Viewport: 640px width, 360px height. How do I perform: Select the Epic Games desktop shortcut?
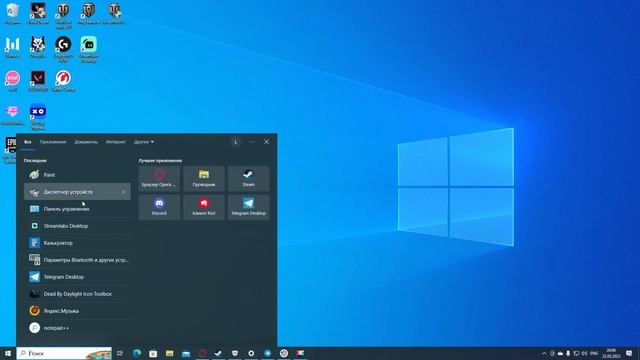tap(10, 150)
